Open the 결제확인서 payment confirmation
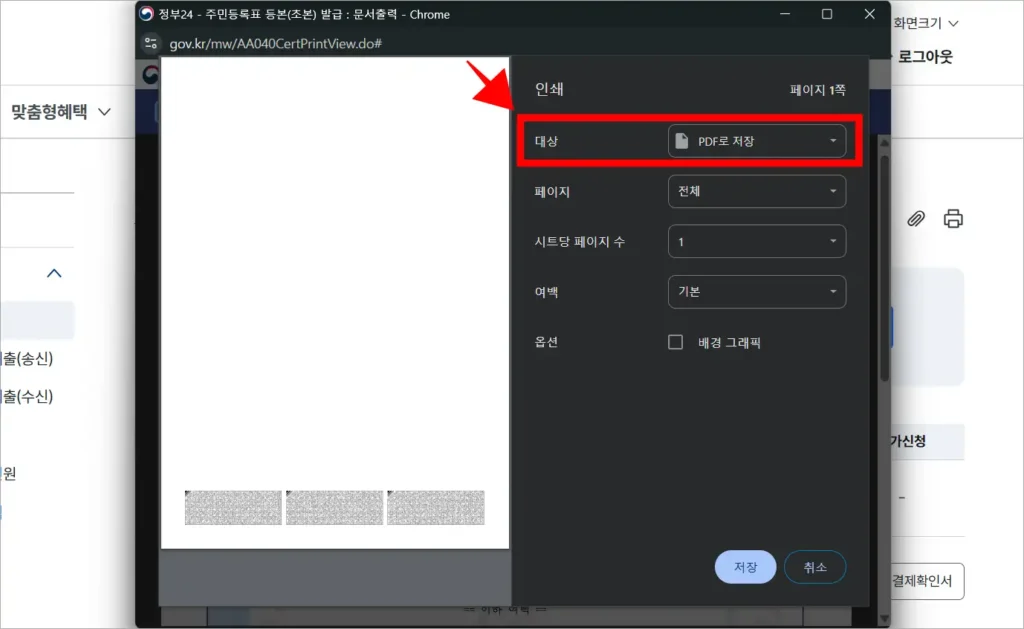Viewport: 1024px width, 629px height. pyautogui.click(x=924, y=581)
